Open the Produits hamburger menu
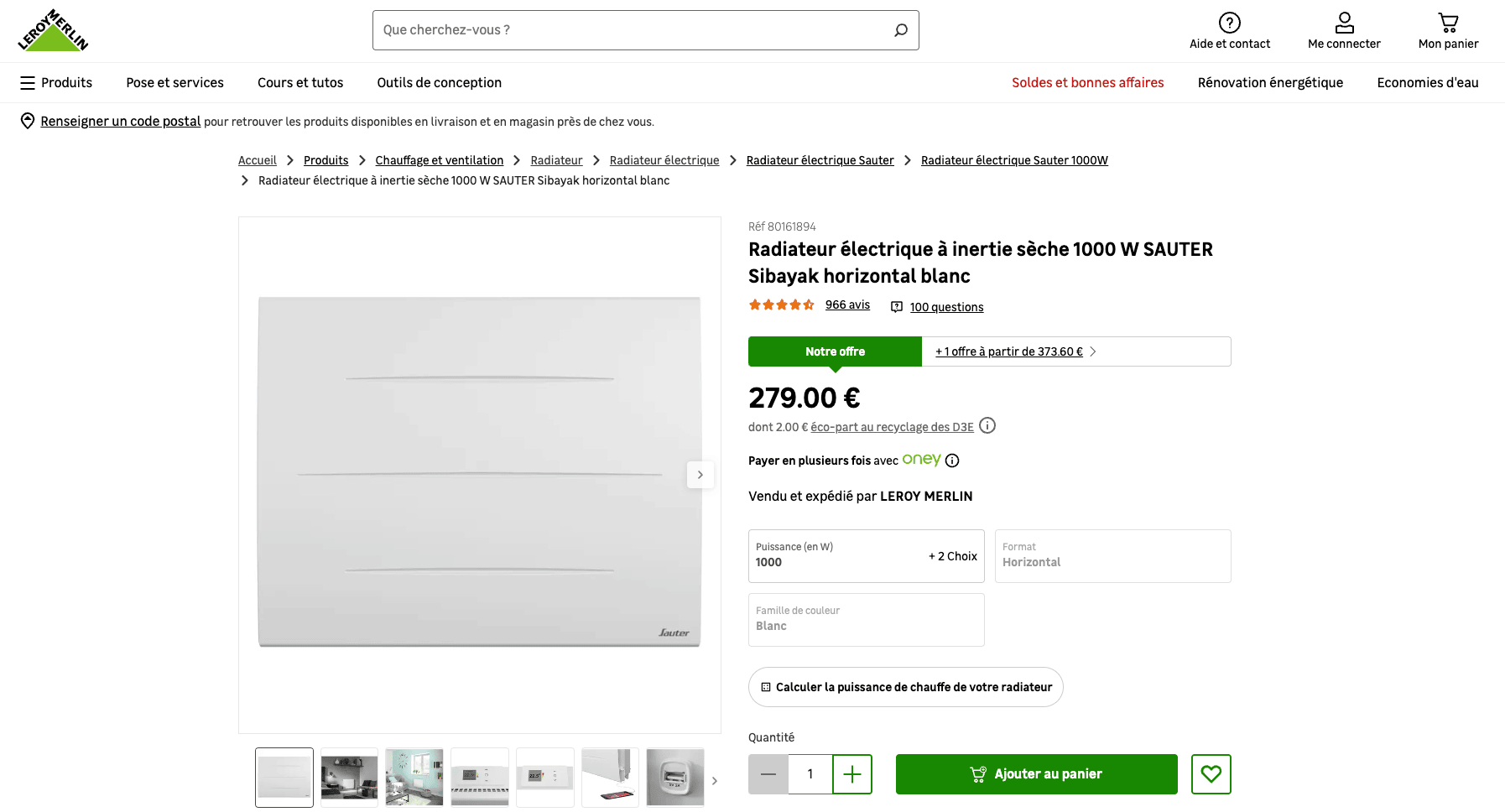The height and width of the screenshot is (812, 1505). tap(28, 83)
